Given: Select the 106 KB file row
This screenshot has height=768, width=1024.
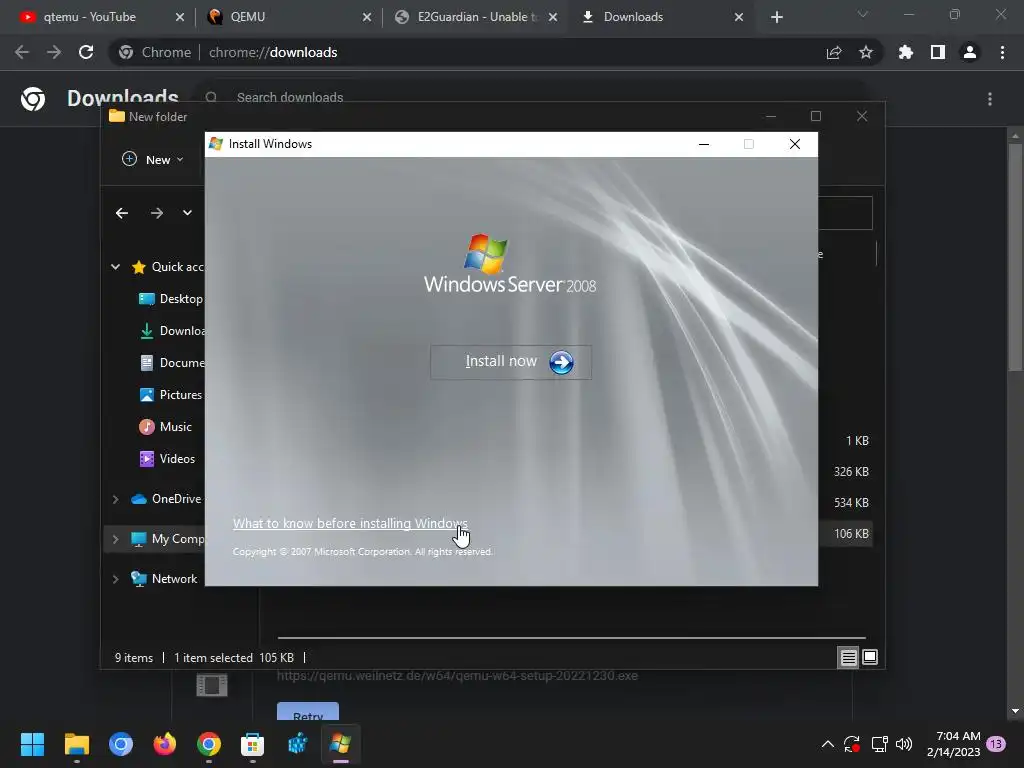Looking at the screenshot, I should coord(846,534).
